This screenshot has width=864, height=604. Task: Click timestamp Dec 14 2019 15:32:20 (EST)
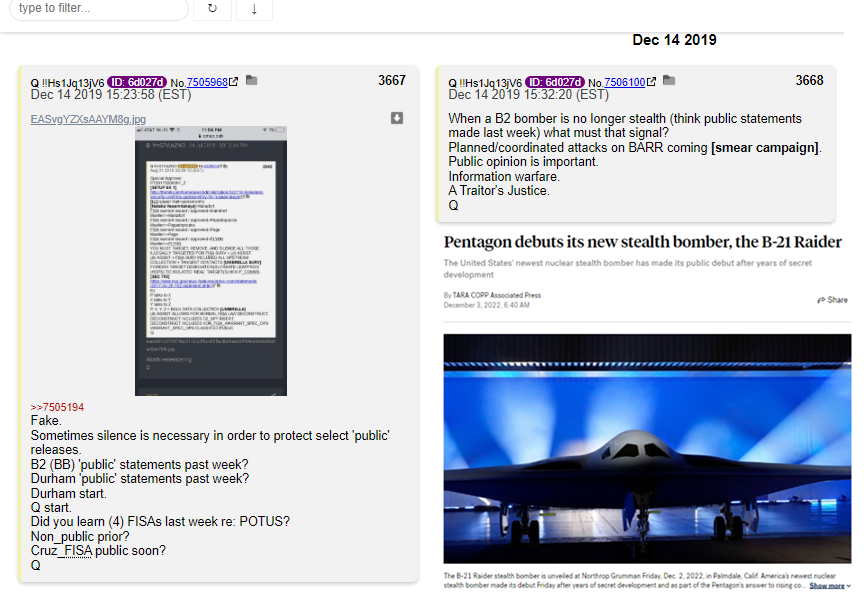coord(528,95)
